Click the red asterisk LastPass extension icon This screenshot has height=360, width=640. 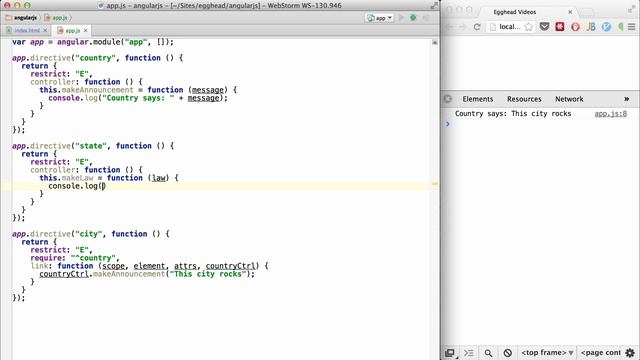pos(560,27)
